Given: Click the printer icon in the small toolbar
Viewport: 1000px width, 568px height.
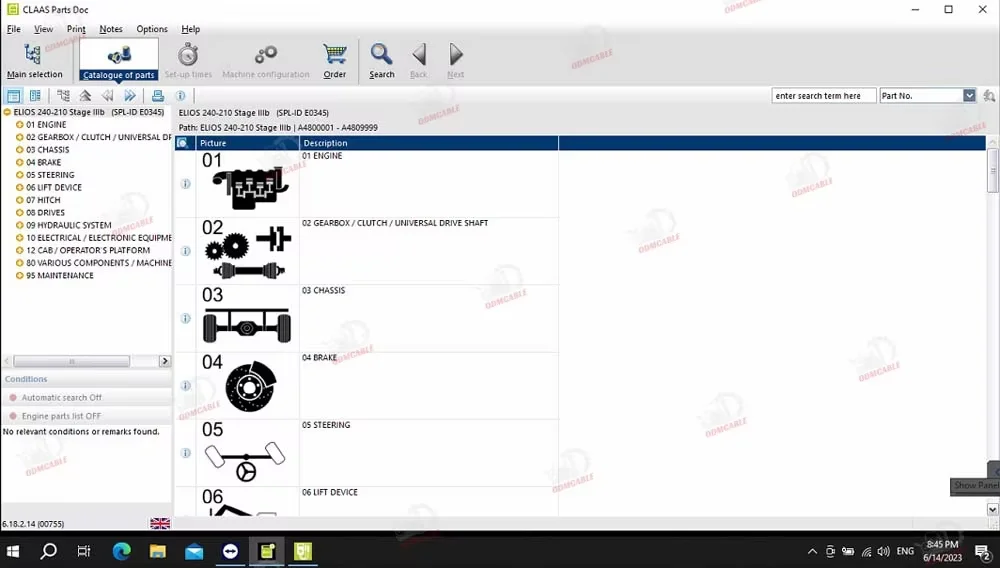Looking at the screenshot, I should point(157,96).
